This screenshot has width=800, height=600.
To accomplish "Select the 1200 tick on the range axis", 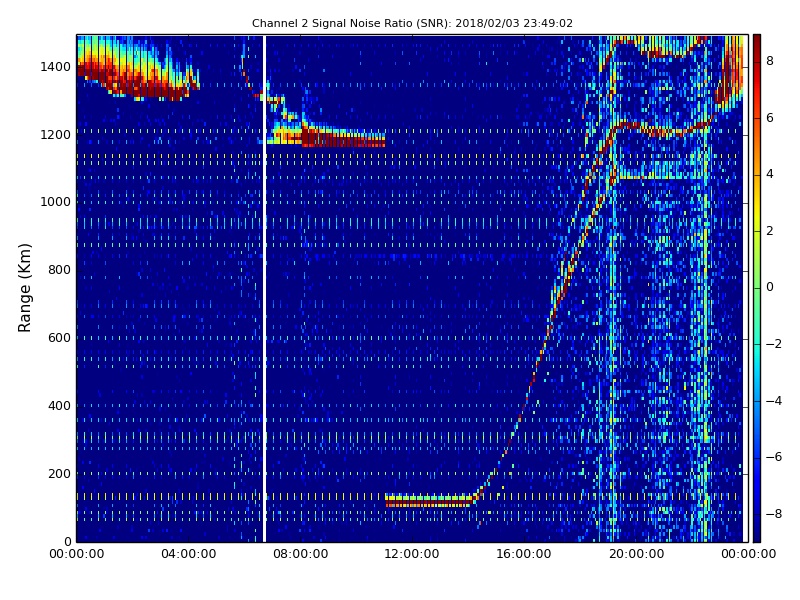I will [55, 135].
